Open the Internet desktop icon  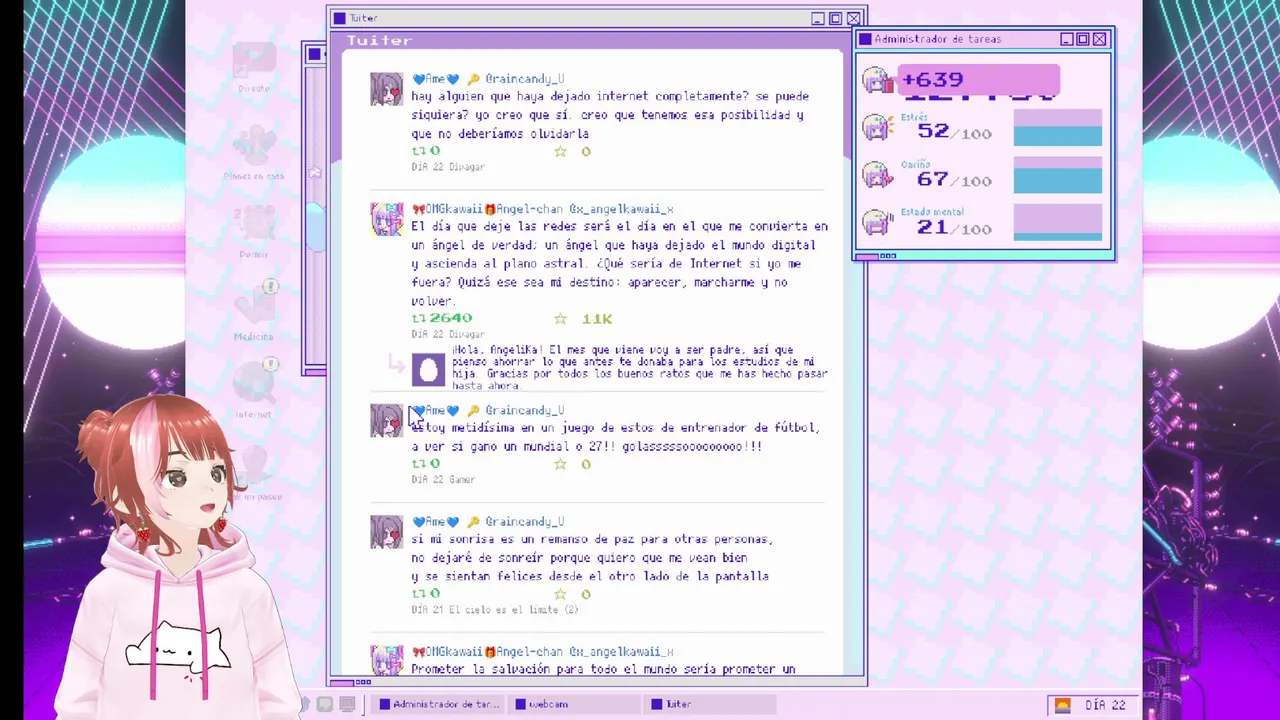tap(254, 390)
